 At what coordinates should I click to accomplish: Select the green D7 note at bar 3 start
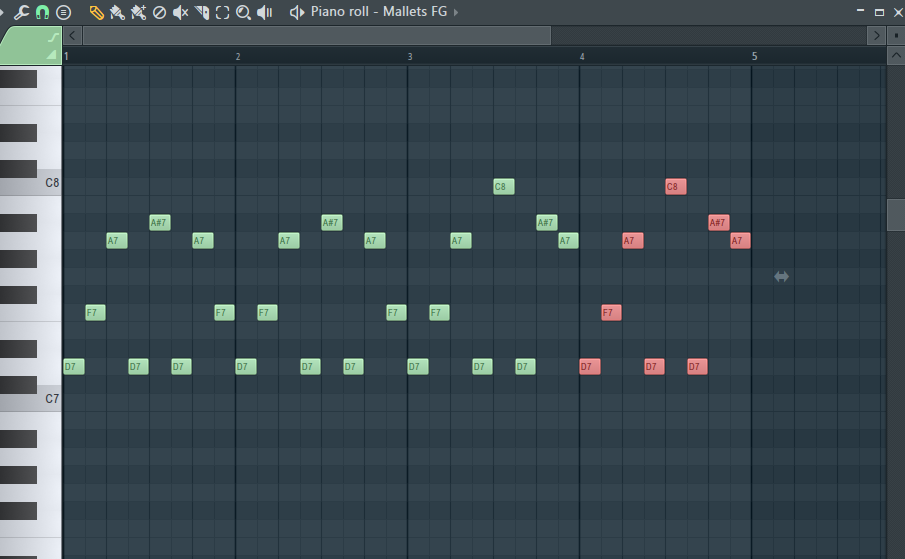[x=418, y=367]
